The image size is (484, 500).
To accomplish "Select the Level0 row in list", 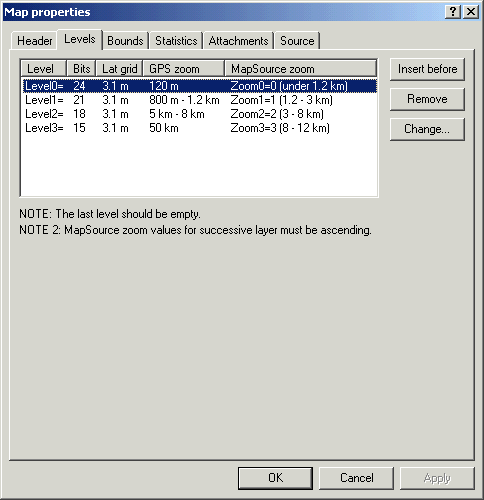I will (x=200, y=86).
